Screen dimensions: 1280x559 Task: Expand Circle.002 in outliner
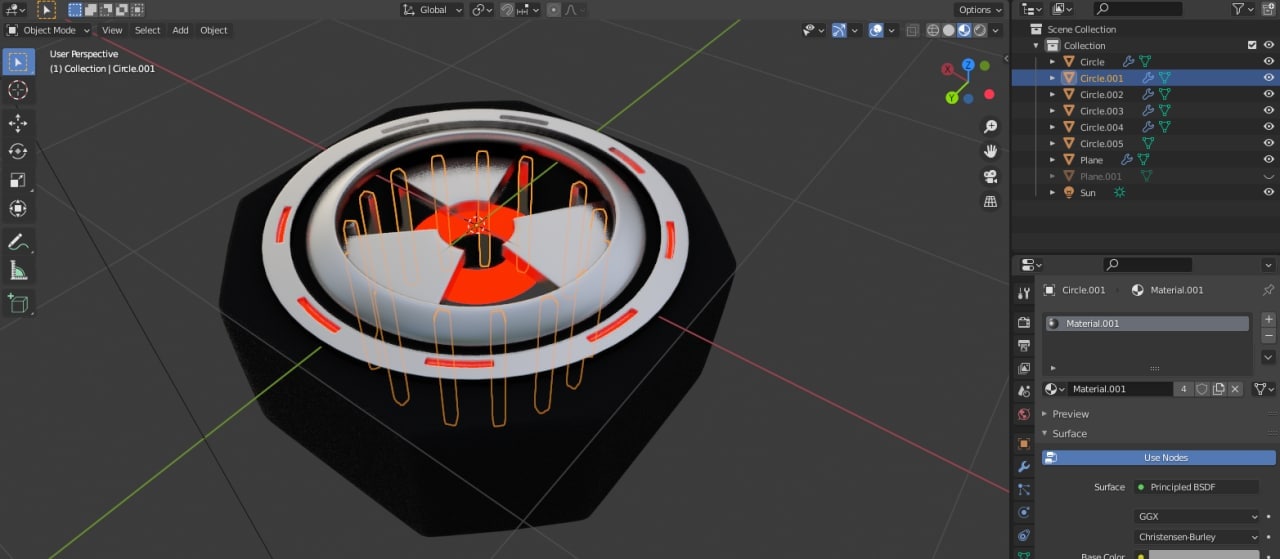click(x=1052, y=94)
